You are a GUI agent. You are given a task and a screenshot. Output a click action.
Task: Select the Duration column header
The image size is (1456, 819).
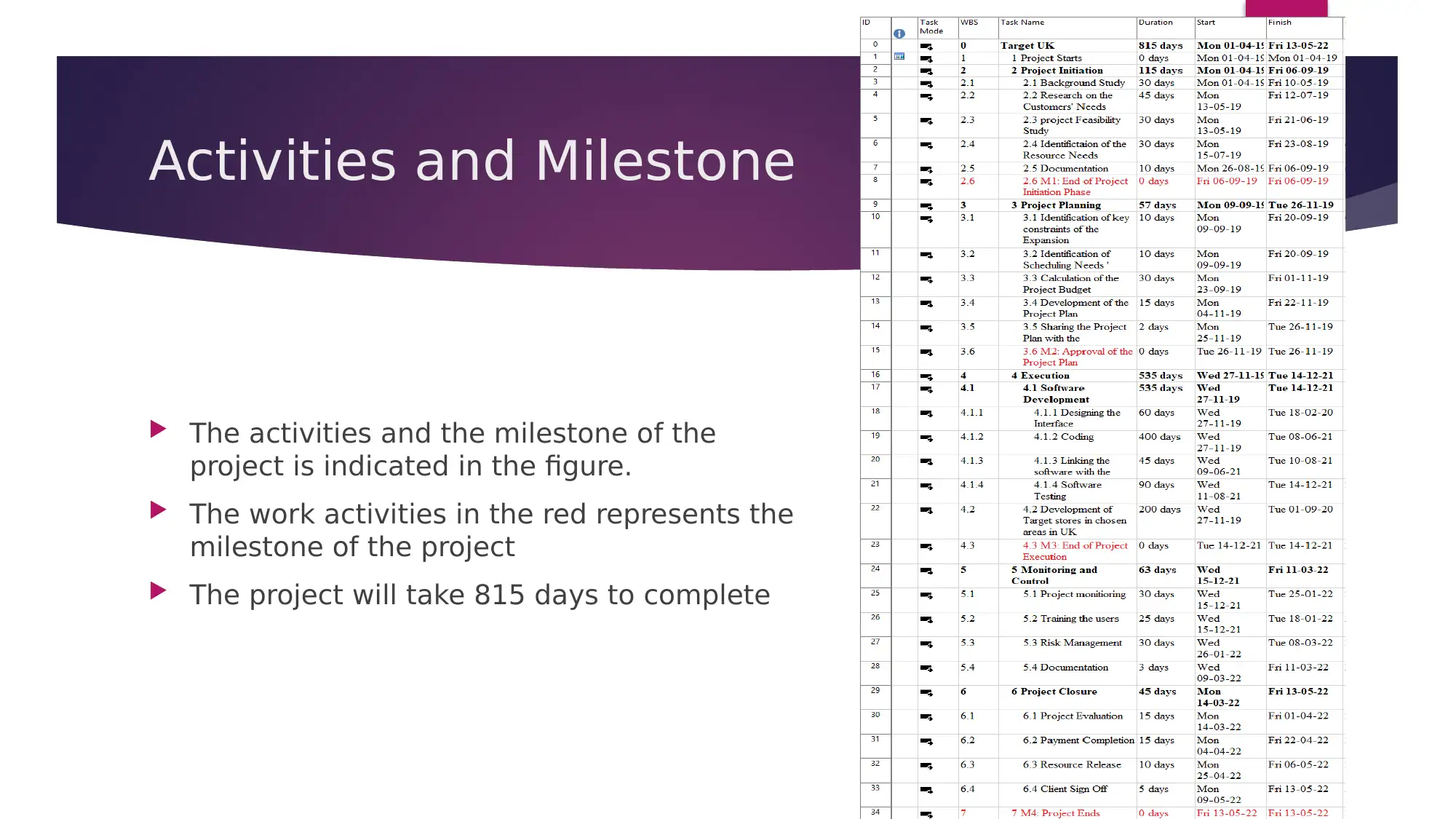coord(1165,28)
